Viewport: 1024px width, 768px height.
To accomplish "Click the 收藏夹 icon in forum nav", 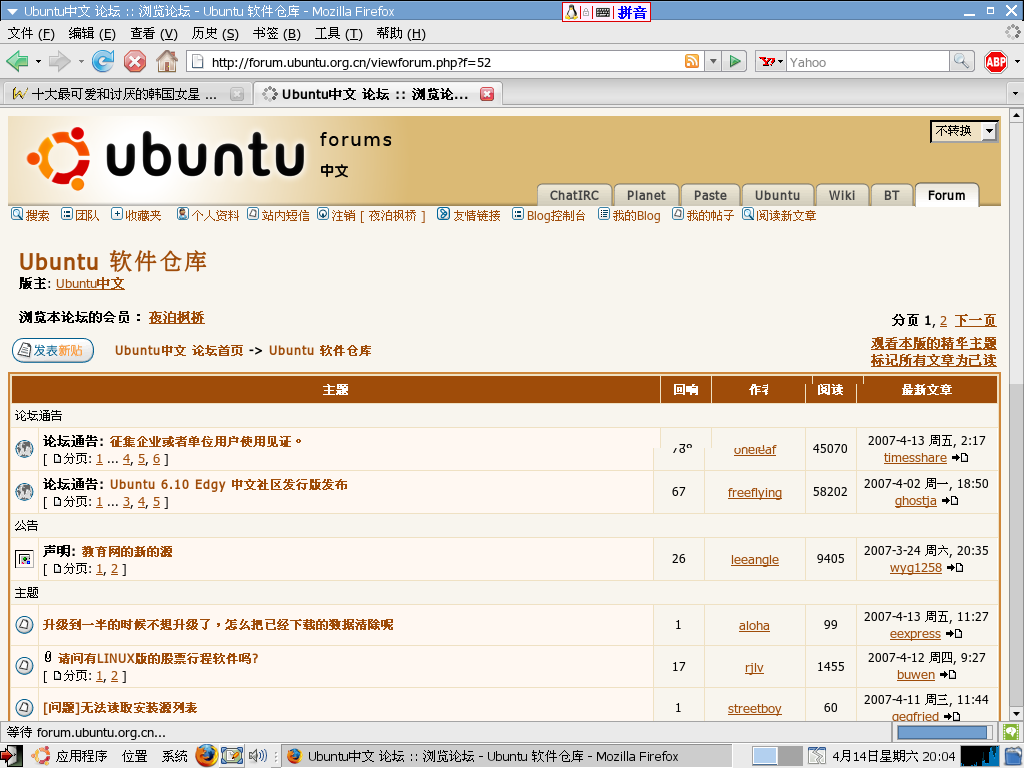I will [116, 214].
